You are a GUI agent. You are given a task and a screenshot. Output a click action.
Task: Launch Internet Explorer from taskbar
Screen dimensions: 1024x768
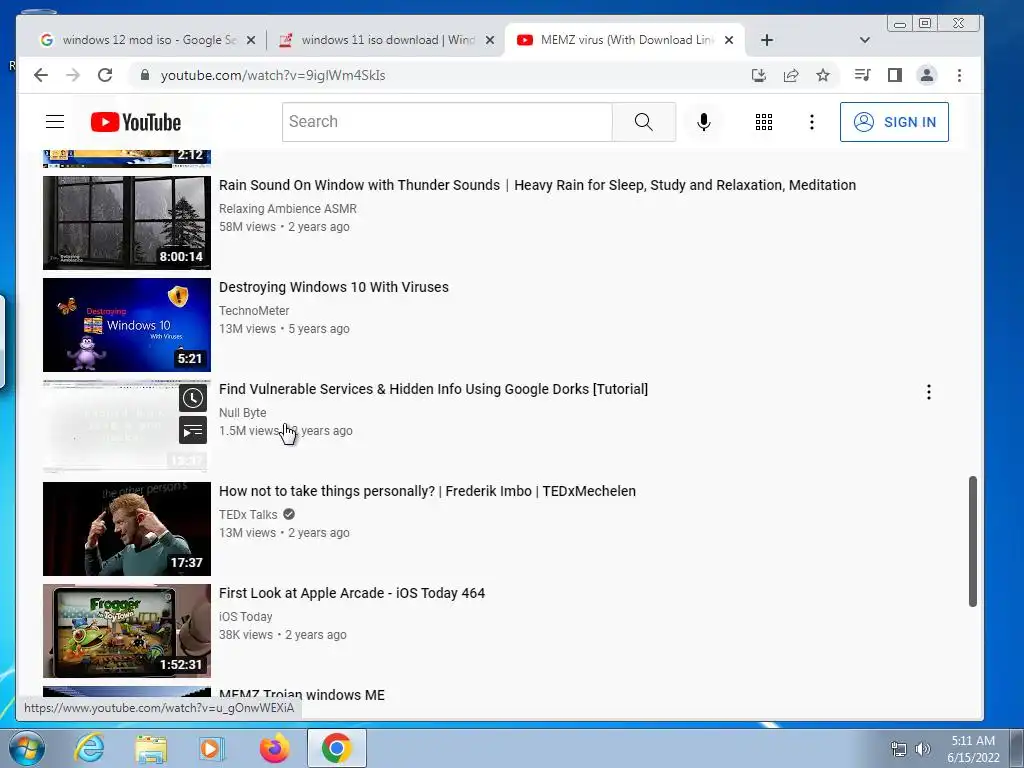(x=89, y=748)
